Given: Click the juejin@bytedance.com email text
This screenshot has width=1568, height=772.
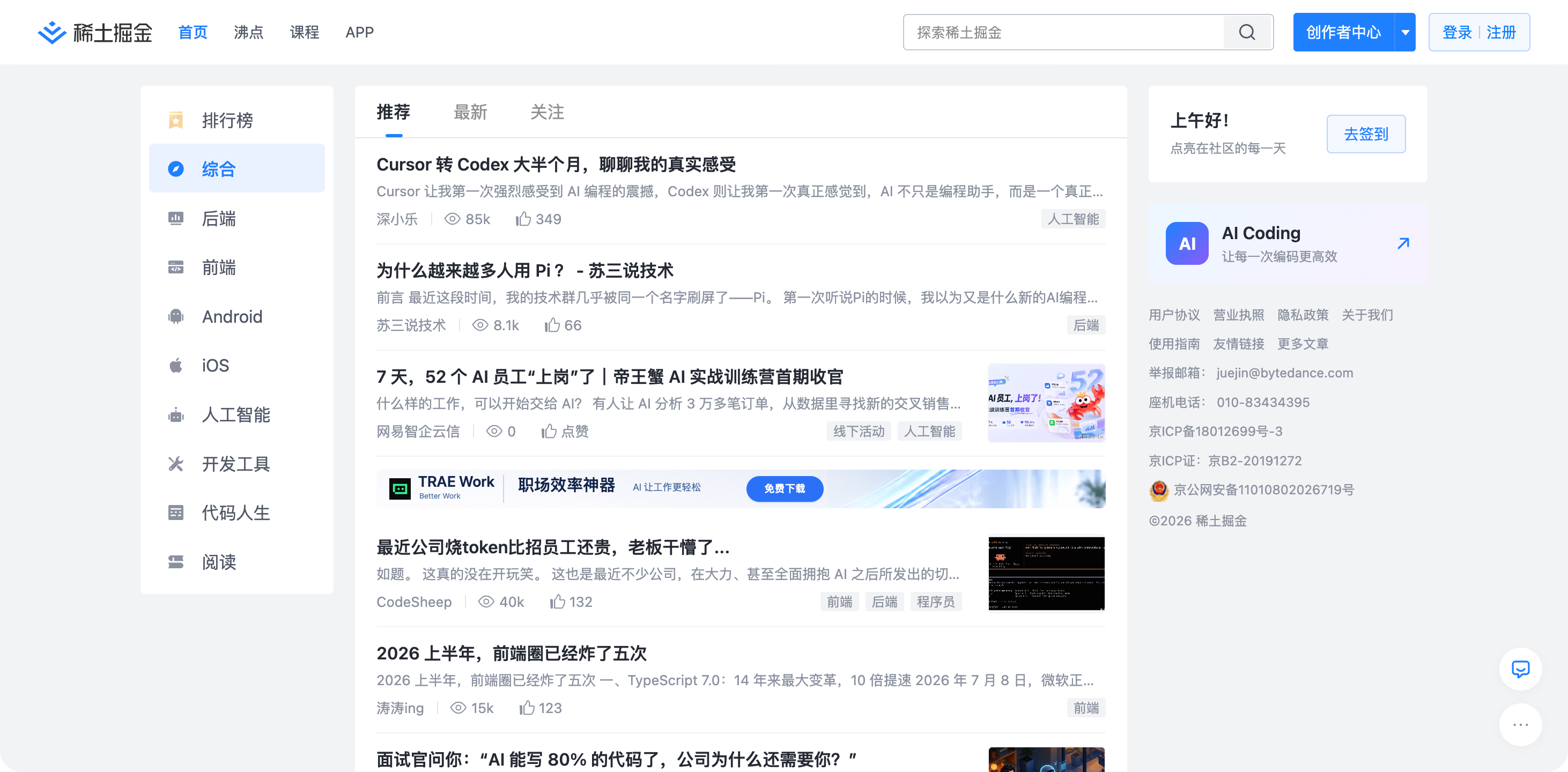Looking at the screenshot, I should [x=1284, y=373].
